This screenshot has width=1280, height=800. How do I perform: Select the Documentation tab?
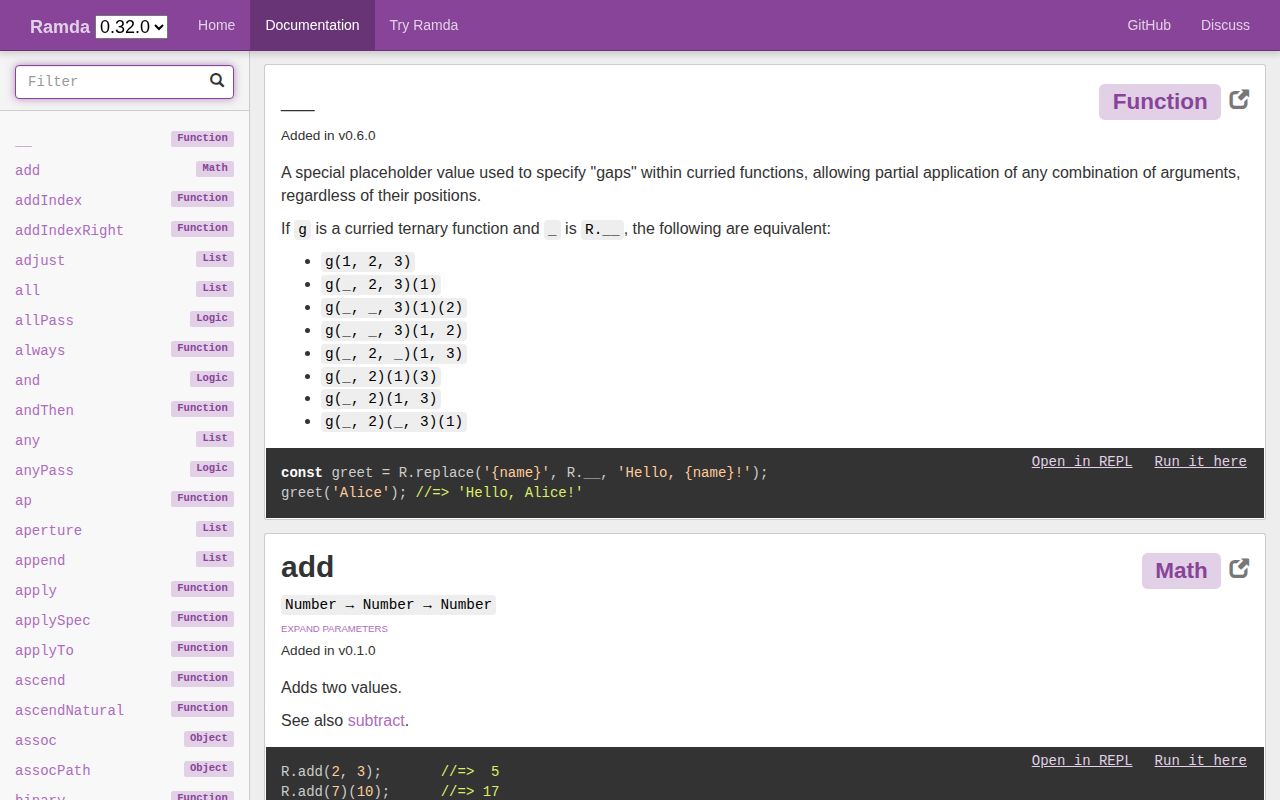click(x=312, y=25)
